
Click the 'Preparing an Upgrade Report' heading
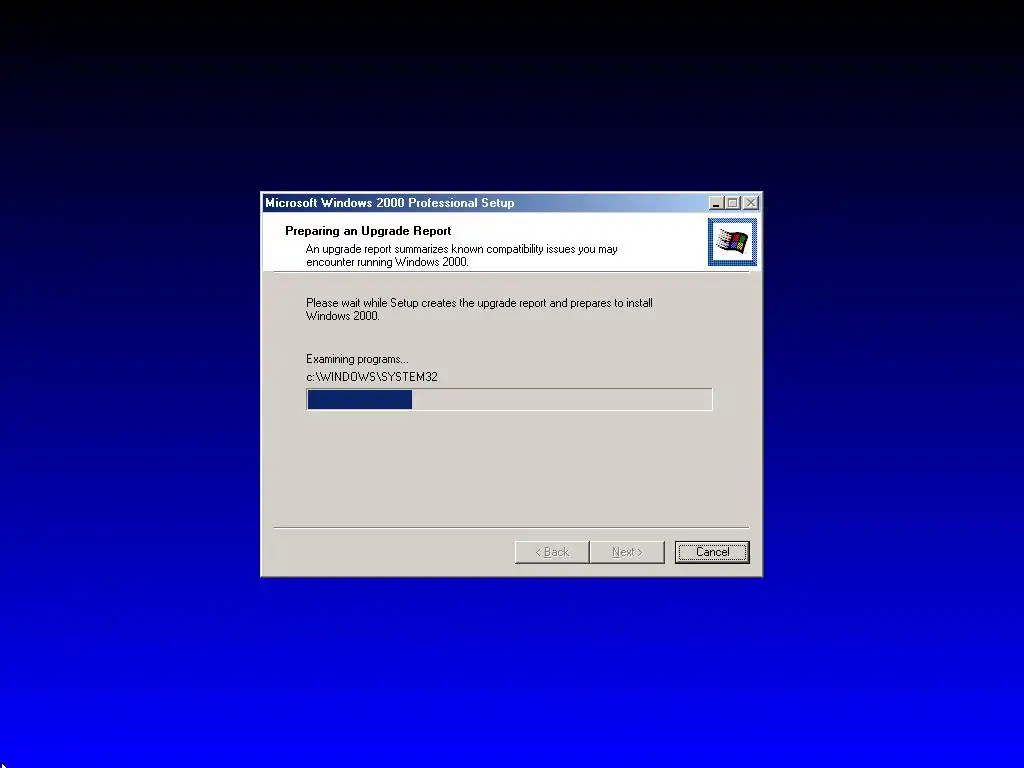(x=368, y=231)
